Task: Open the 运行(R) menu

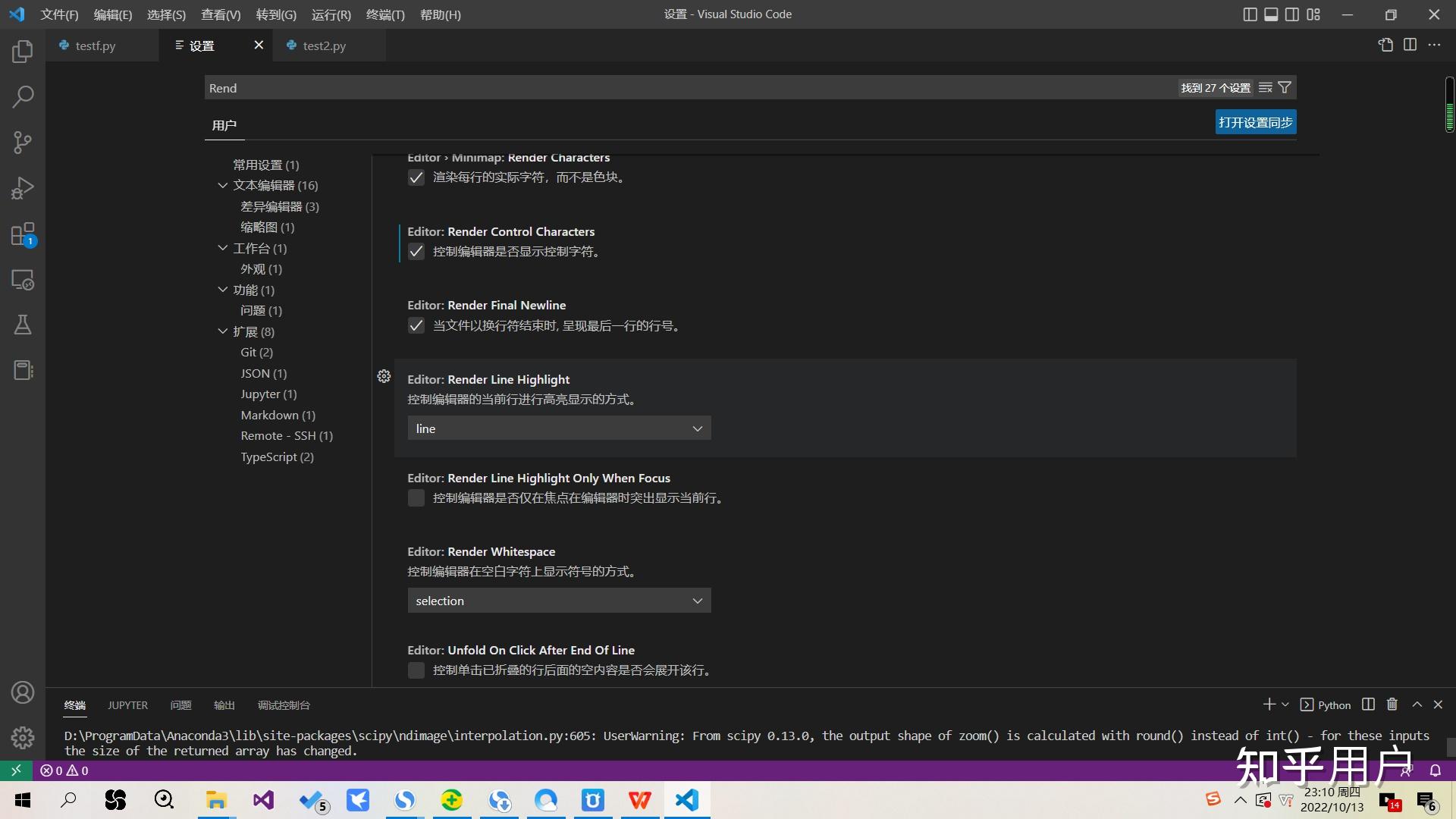Action: point(331,14)
